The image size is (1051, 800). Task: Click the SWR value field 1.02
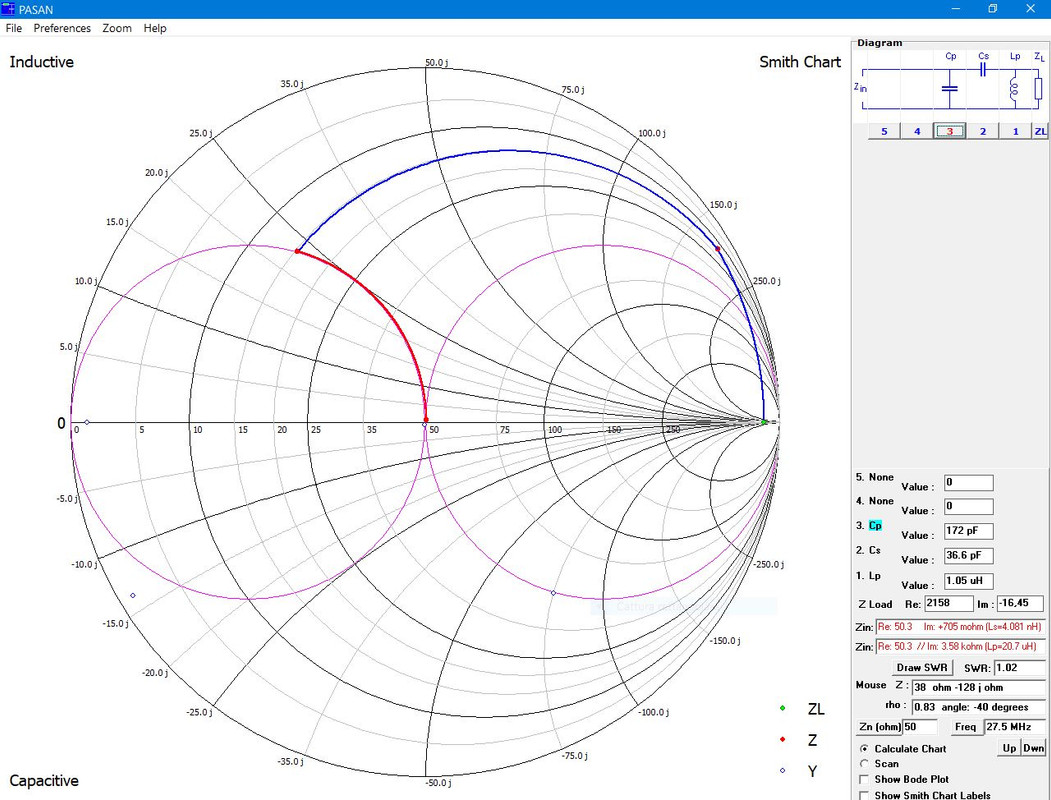point(1019,667)
